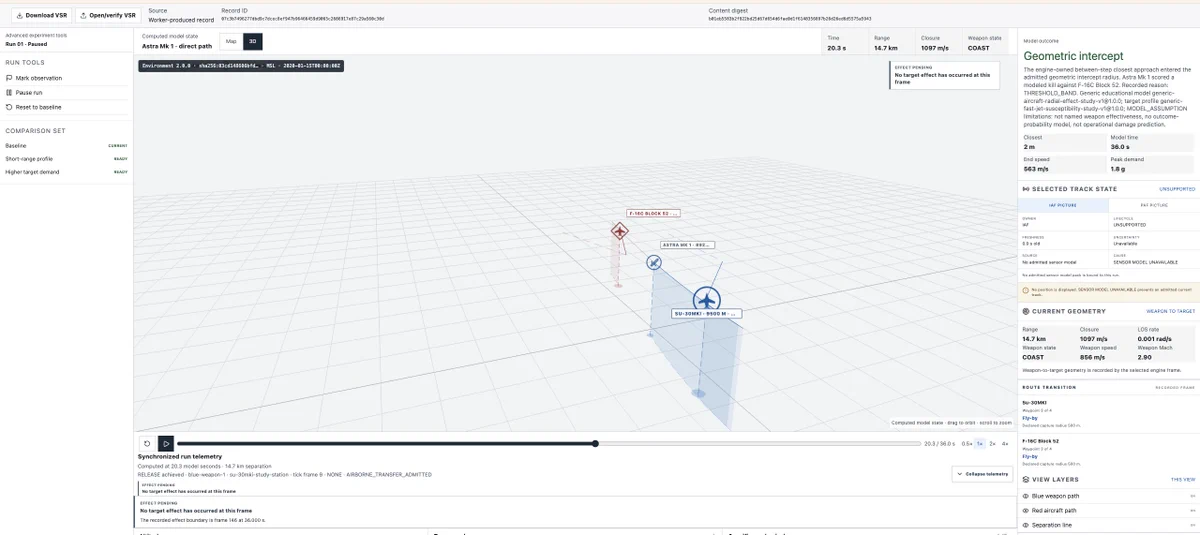Select the Short-range profile comparison
The width and height of the screenshot is (1200, 535).
pyautogui.click(x=67, y=159)
